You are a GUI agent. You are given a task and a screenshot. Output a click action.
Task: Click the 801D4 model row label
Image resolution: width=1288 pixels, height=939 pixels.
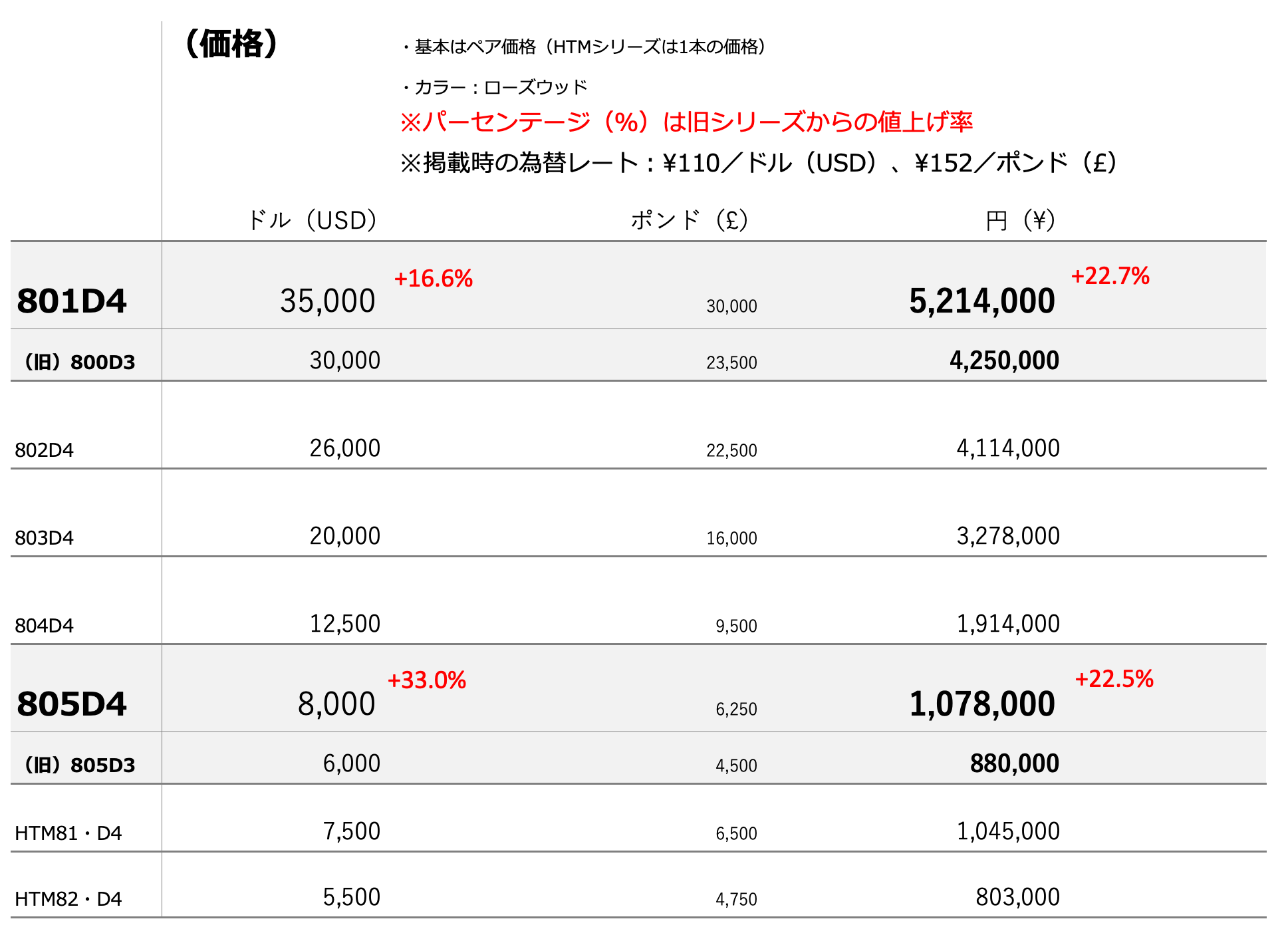pyautogui.click(x=72, y=301)
